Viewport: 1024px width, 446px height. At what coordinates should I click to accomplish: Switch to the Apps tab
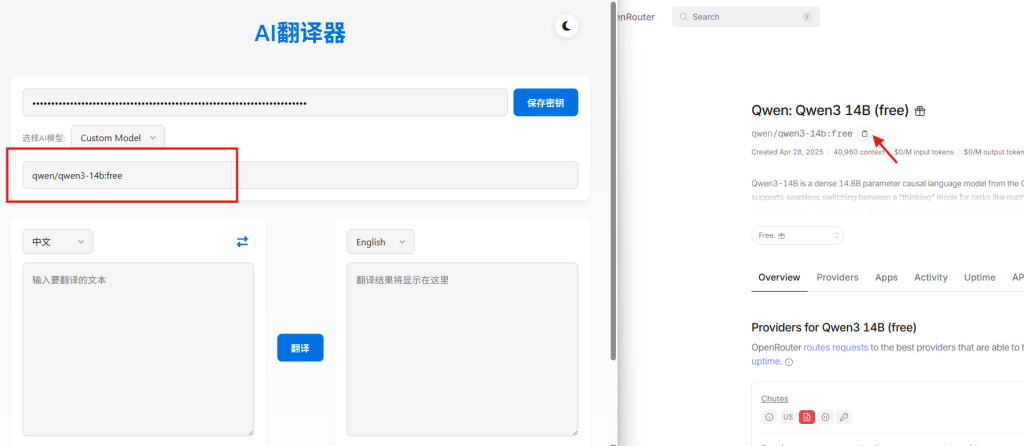(x=886, y=278)
